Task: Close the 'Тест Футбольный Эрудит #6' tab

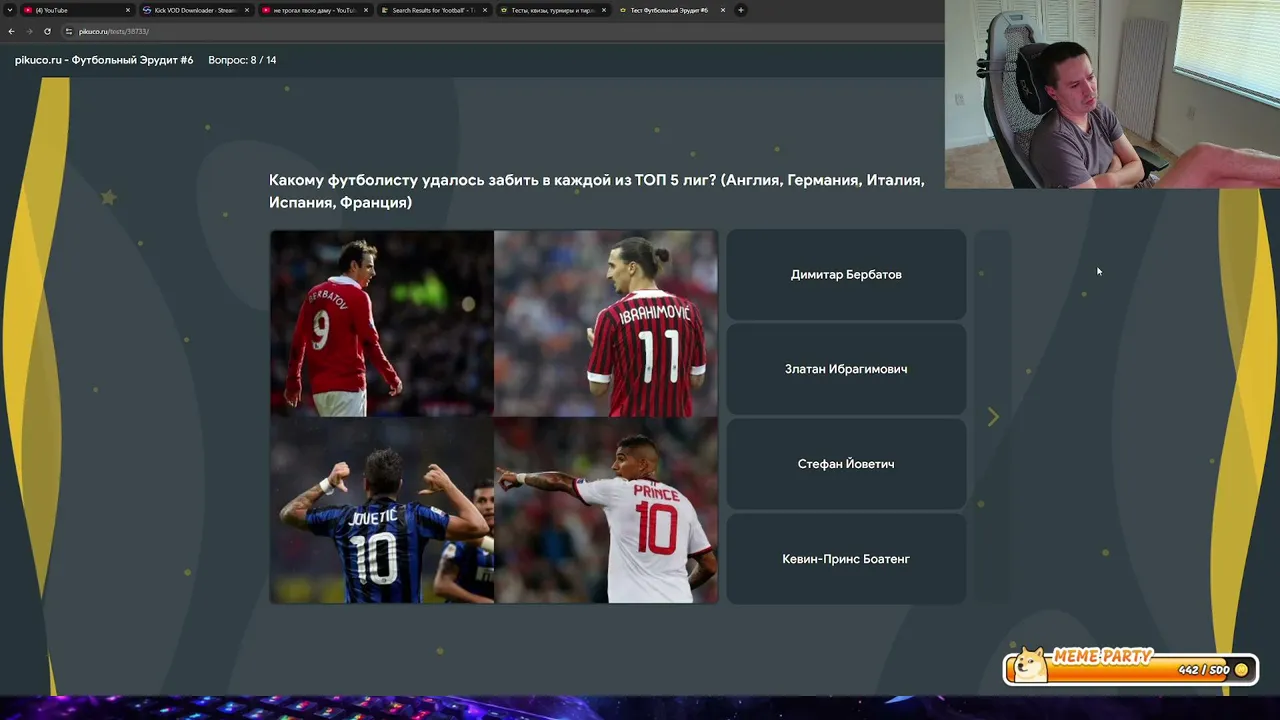Action: [x=723, y=10]
